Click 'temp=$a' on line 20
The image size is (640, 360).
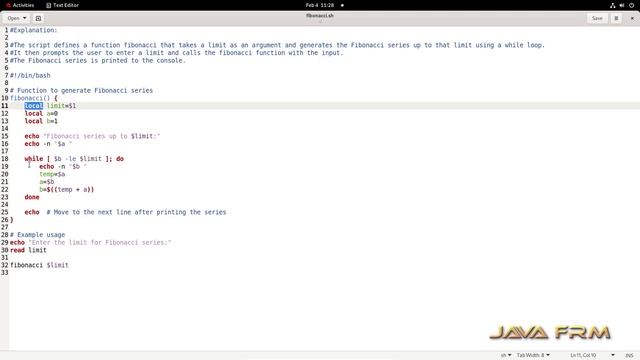pyautogui.click(x=52, y=174)
